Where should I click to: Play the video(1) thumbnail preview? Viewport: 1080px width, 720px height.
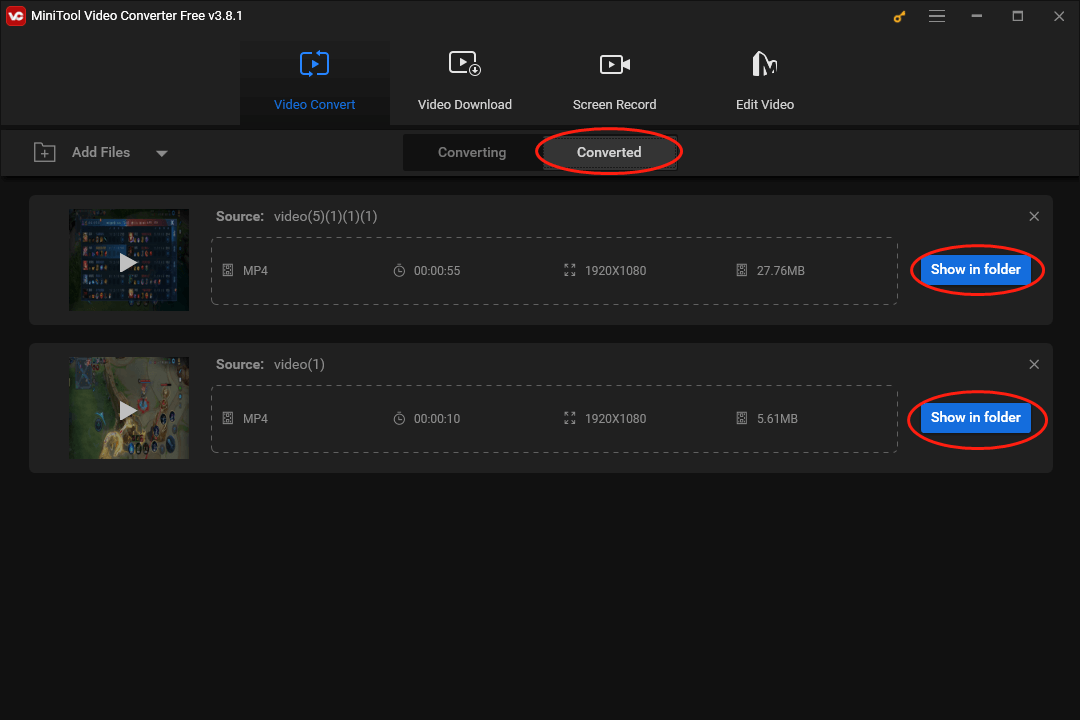click(129, 409)
